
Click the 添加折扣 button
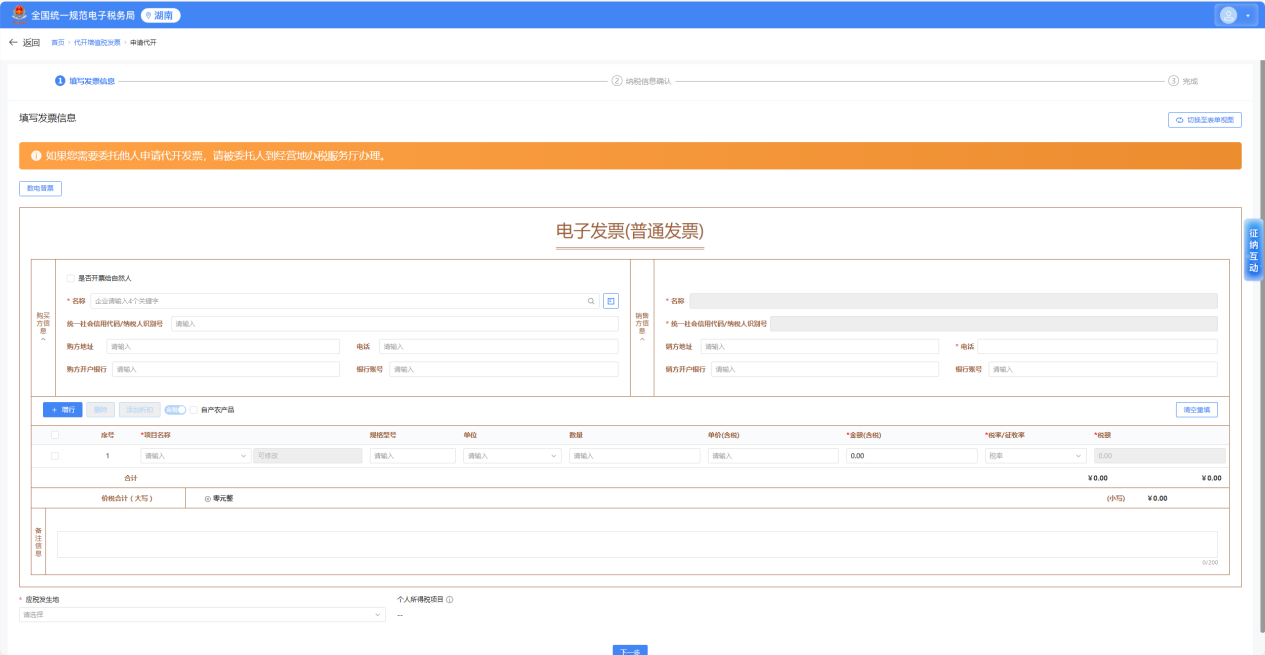[x=139, y=410]
